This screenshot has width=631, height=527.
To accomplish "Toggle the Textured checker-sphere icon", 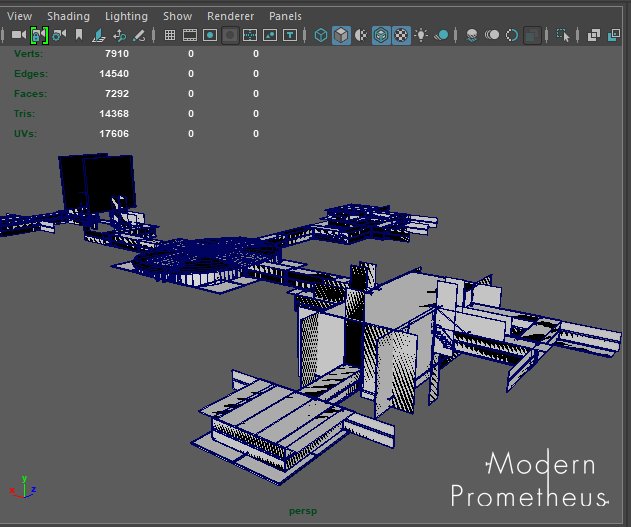I will (x=401, y=35).
